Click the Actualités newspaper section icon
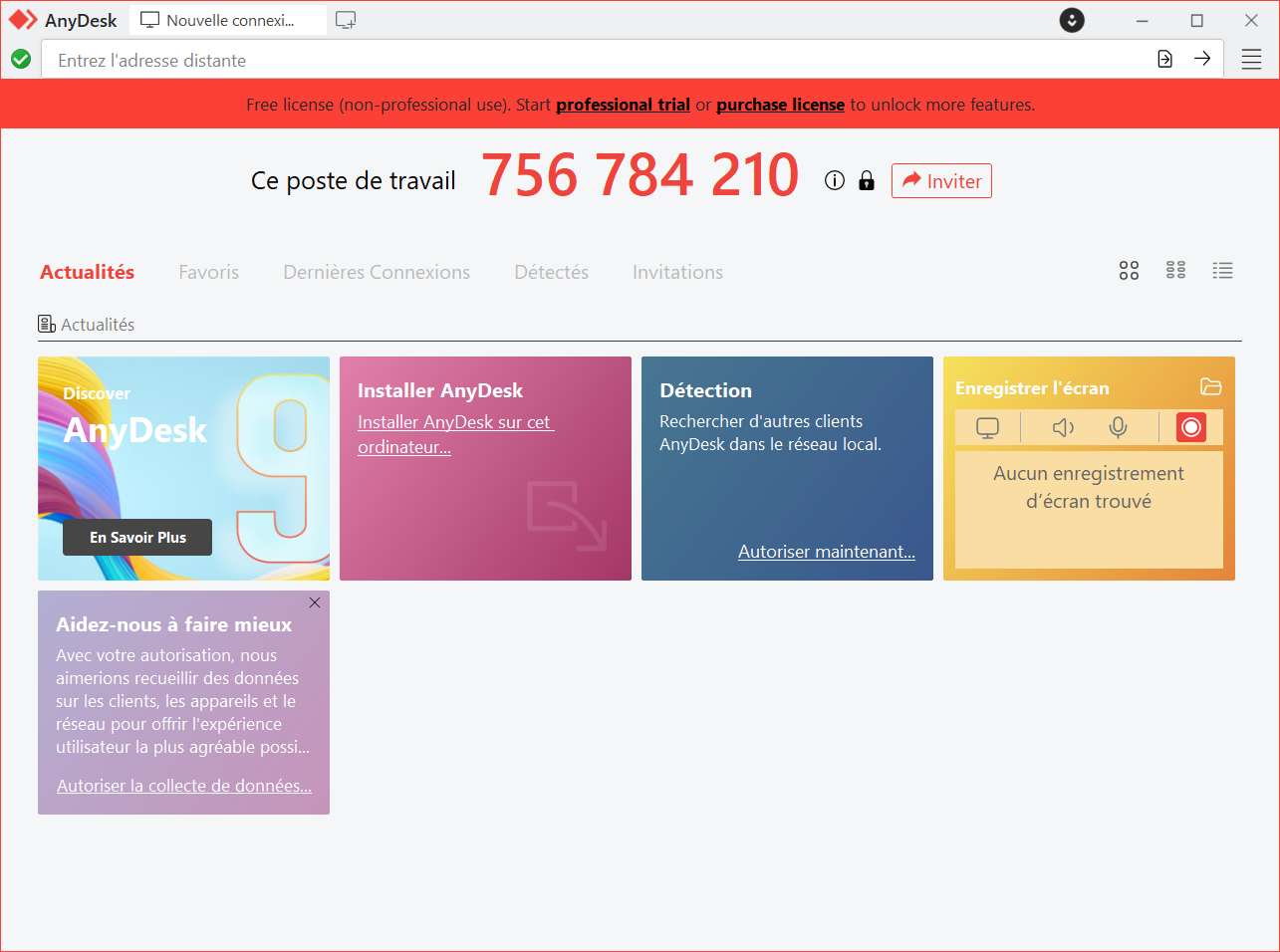 click(47, 324)
